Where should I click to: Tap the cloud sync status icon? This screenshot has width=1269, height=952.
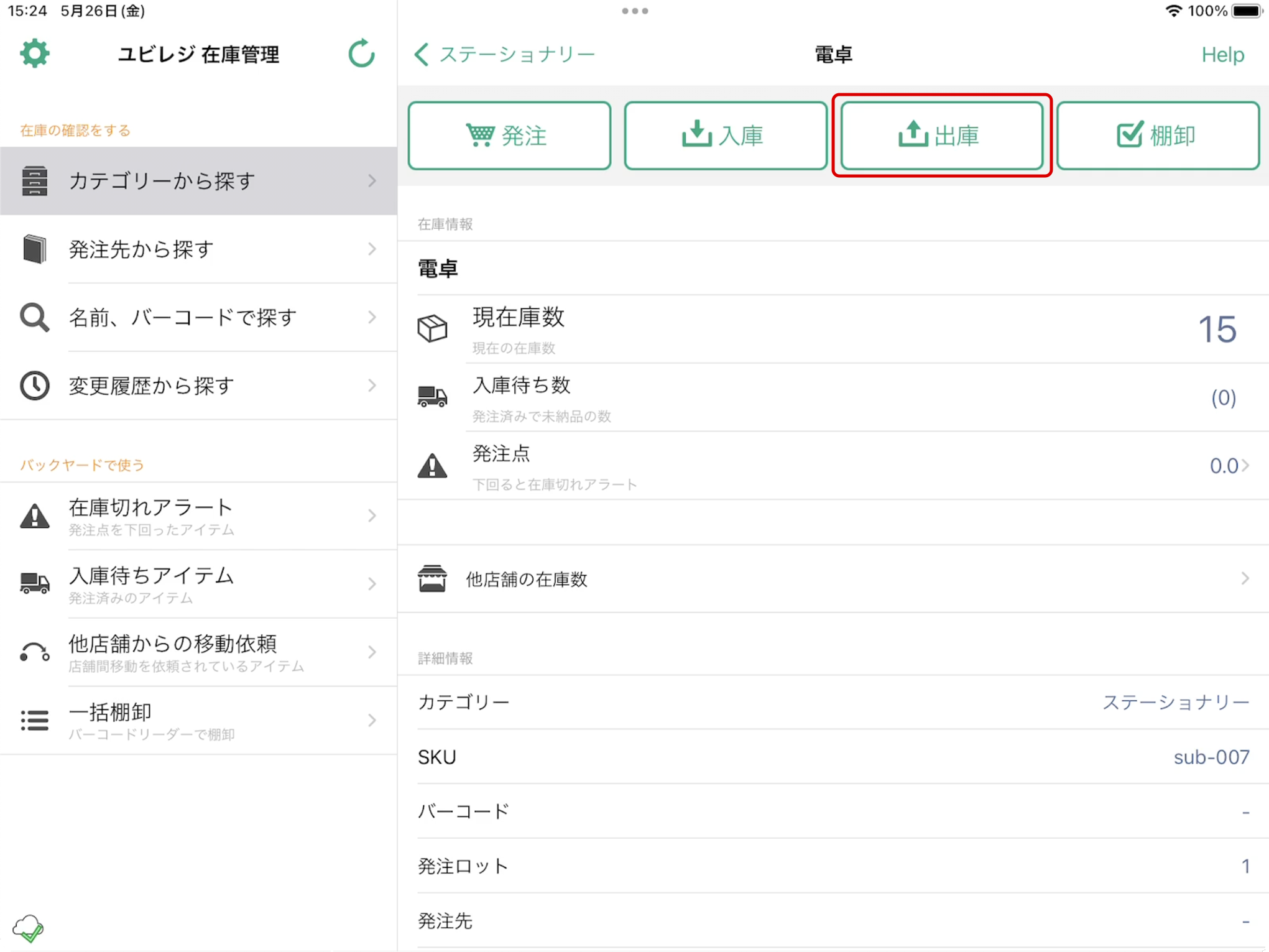(x=29, y=928)
